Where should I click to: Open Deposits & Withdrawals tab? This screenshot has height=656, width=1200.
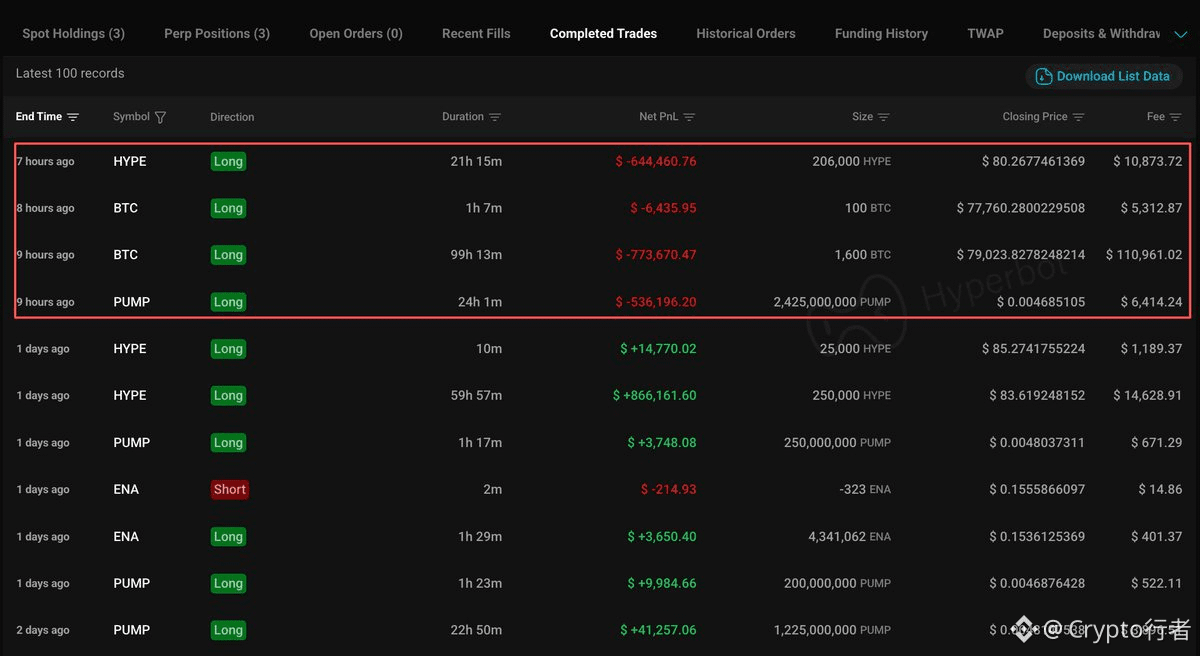click(1101, 34)
